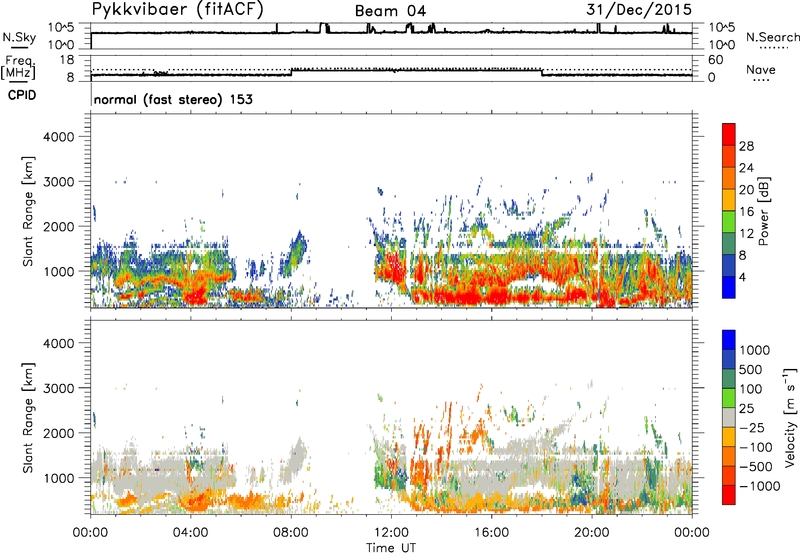Click velocity colorbar value 1000
800x554 pixels.
click(755, 350)
